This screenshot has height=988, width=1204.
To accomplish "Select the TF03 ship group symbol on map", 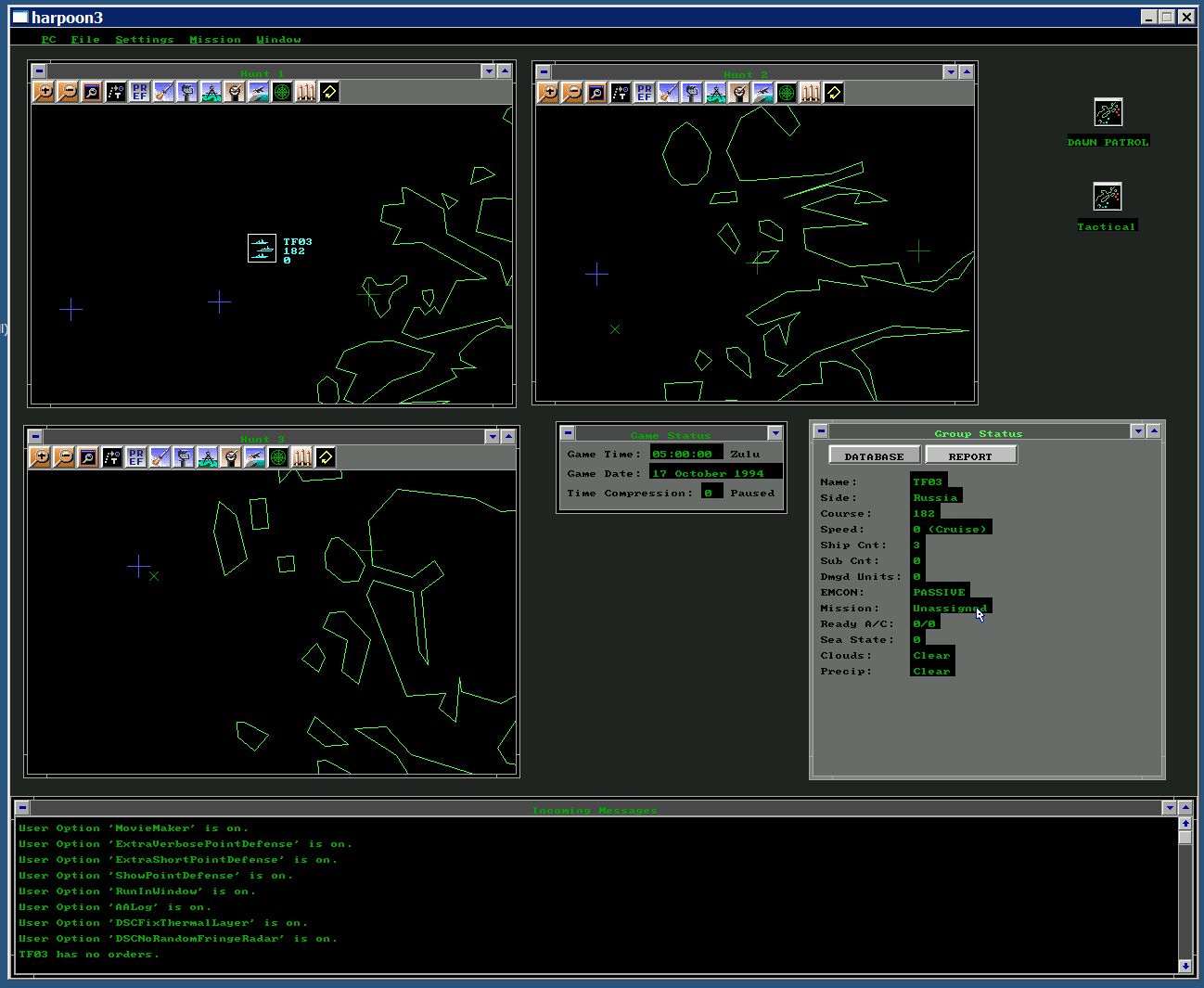I will pos(263,248).
